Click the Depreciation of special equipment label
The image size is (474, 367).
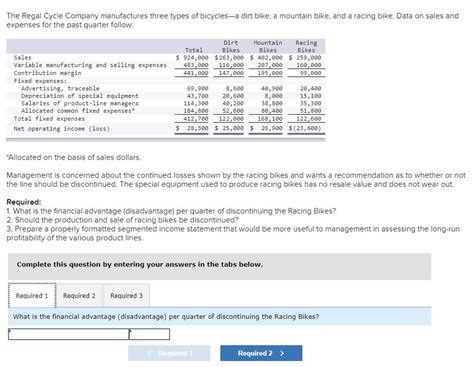click(x=80, y=96)
